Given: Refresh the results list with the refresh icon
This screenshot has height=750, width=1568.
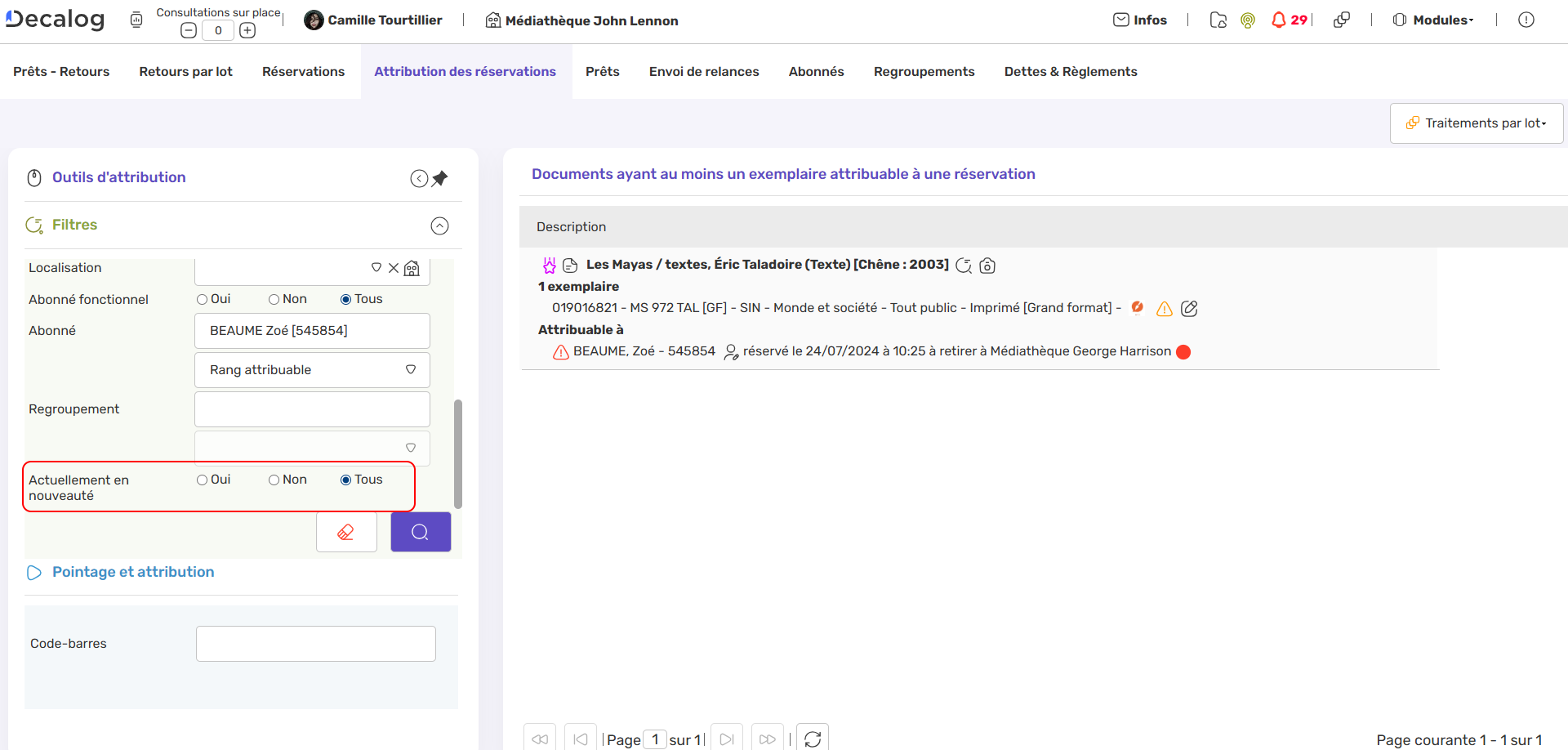Looking at the screenshot, I should [x=813, y=739].
